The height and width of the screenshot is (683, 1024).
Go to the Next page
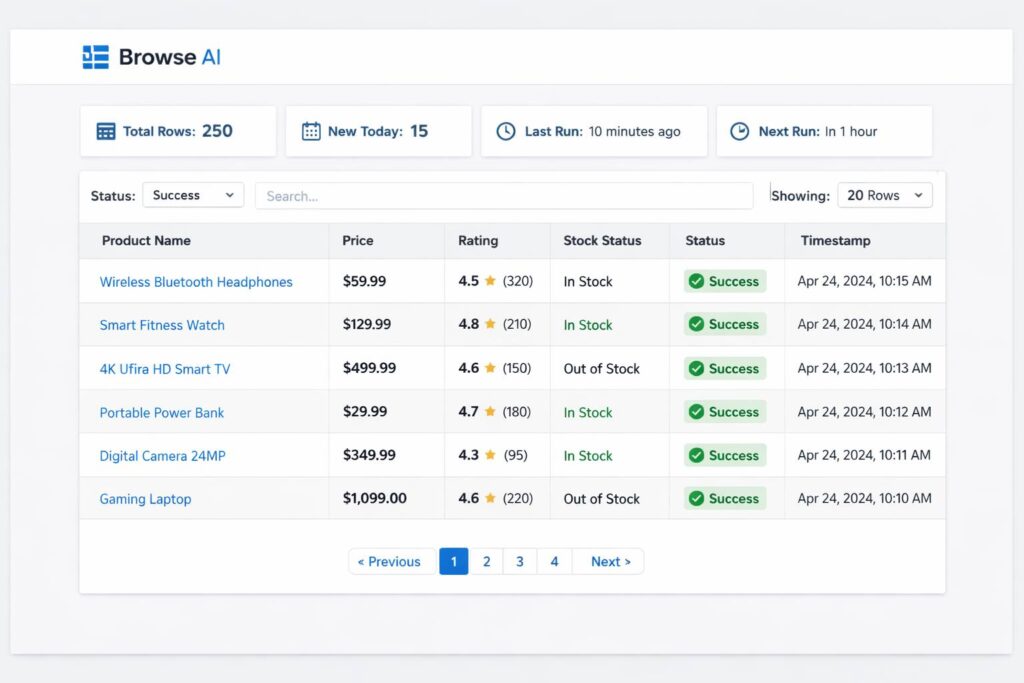pos(610,561)
